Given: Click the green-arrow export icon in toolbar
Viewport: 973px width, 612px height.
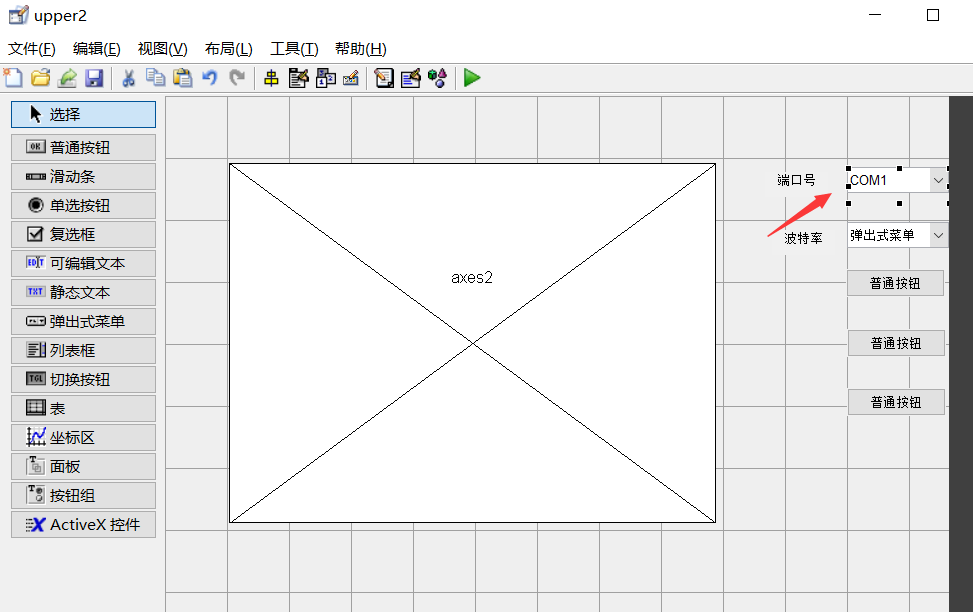Looking at the screenshot, I should [67, 78].
